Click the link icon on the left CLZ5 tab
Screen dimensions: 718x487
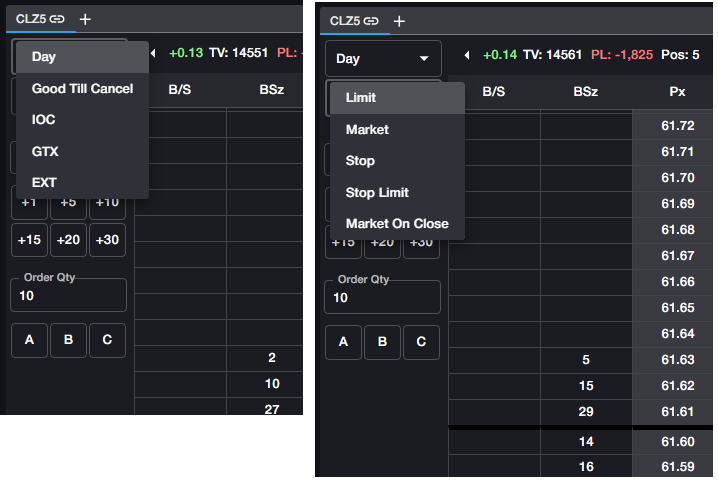(58, 19)
